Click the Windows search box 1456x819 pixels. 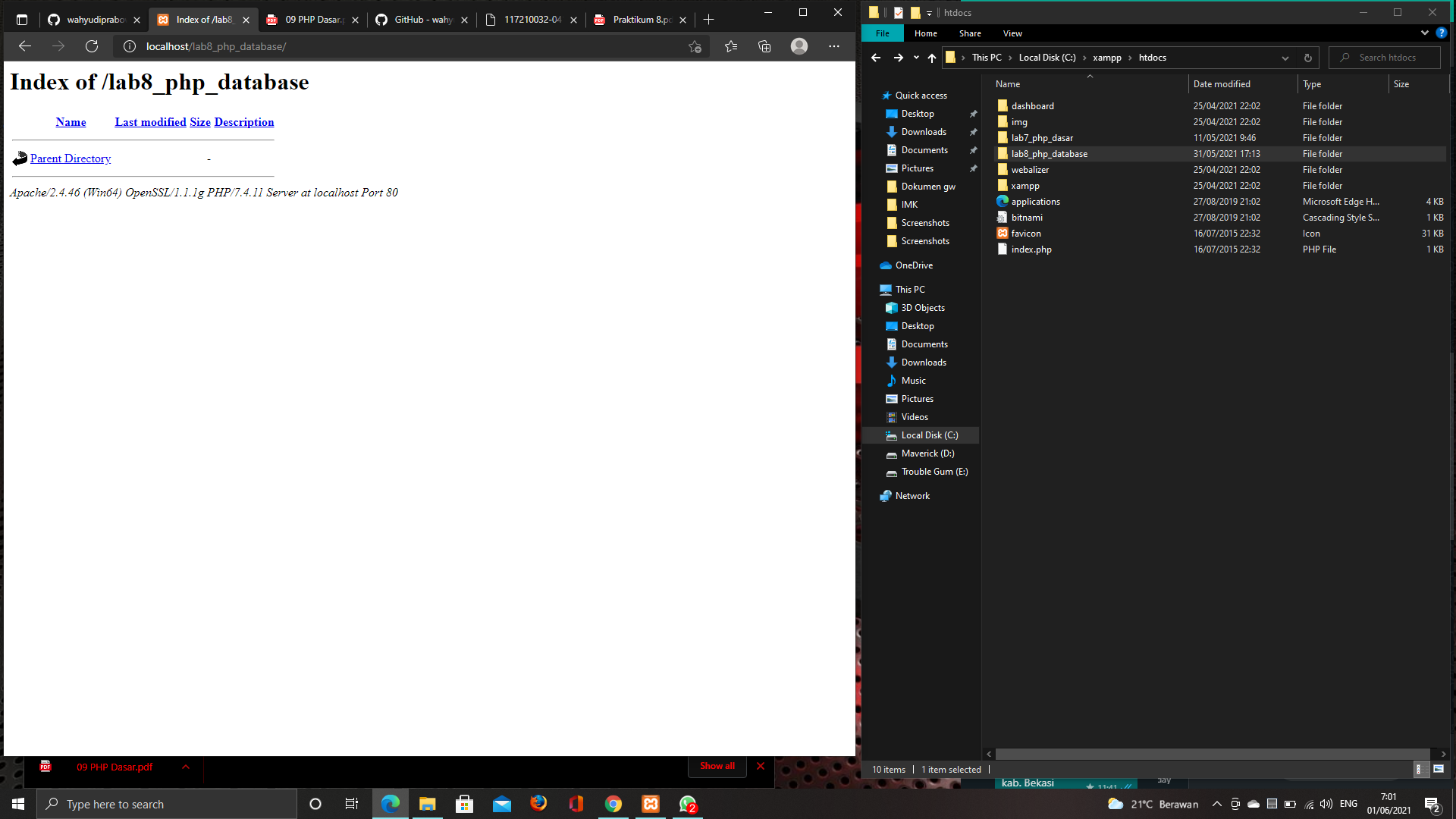[x=167, y=804]
